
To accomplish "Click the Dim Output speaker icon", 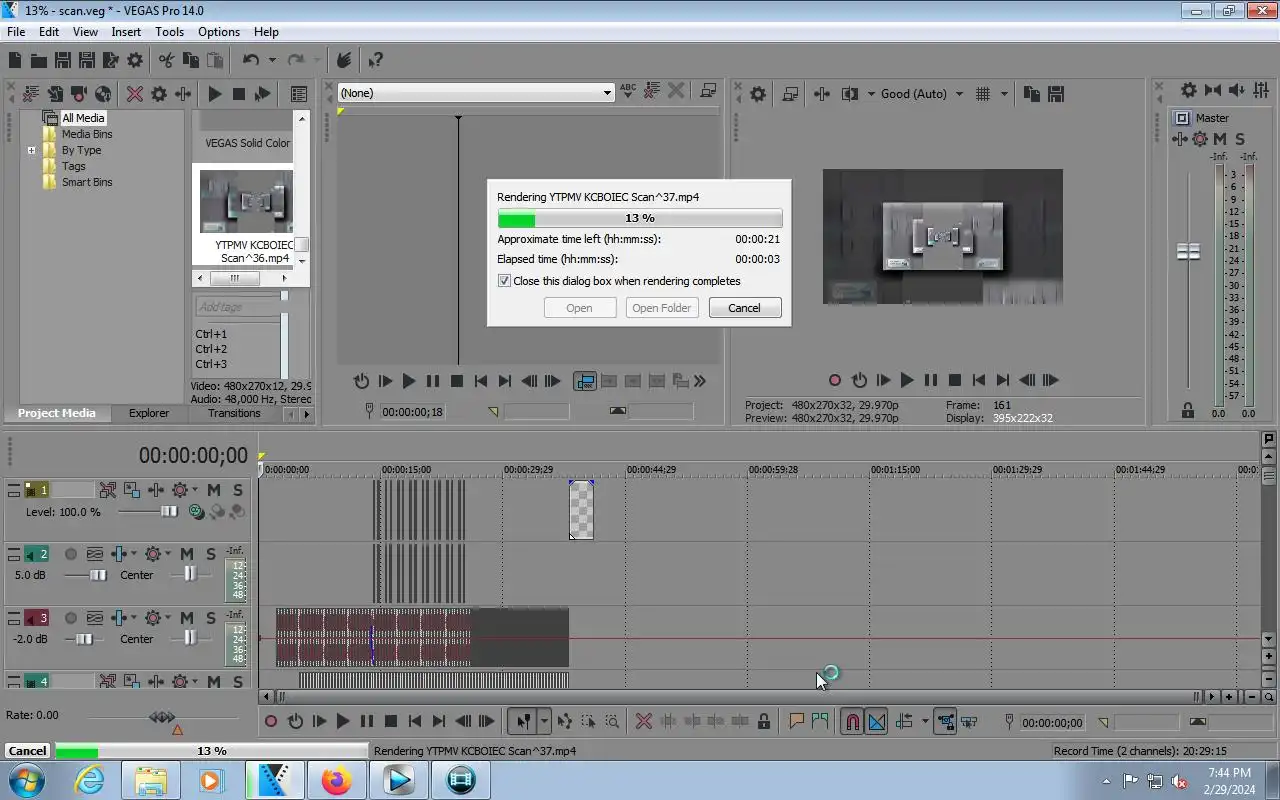I will point(1237,90).
